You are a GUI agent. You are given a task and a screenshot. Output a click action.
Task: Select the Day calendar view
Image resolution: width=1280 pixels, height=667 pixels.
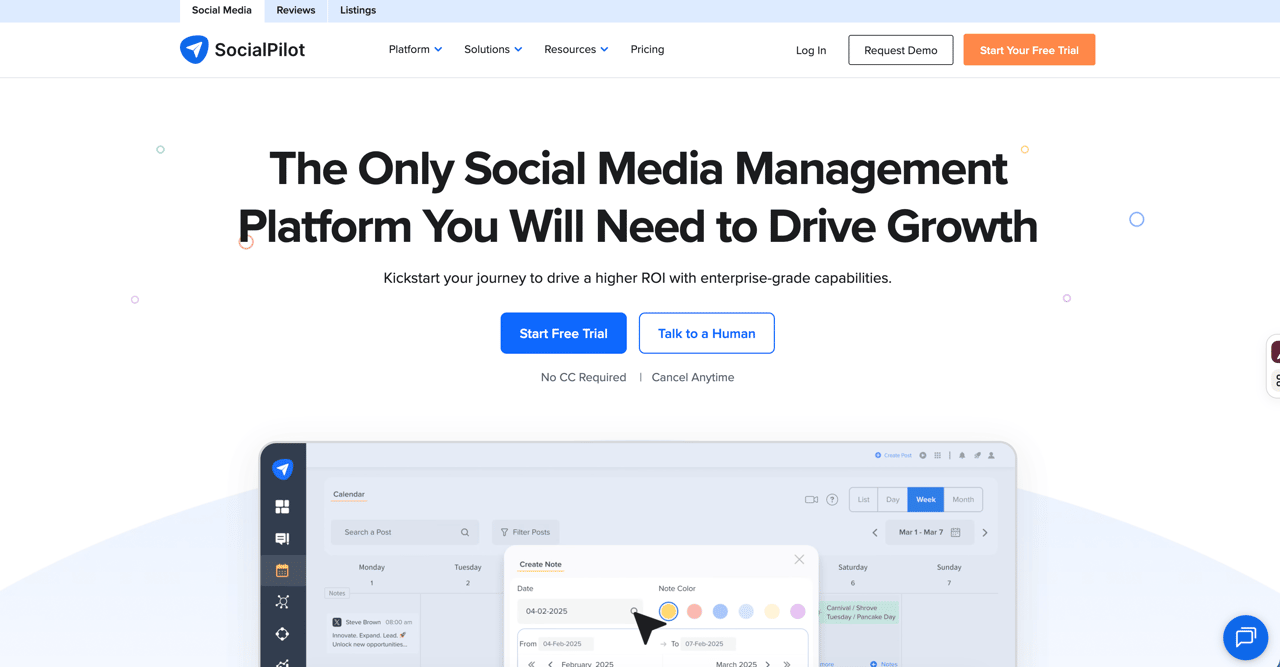point(893,499)
